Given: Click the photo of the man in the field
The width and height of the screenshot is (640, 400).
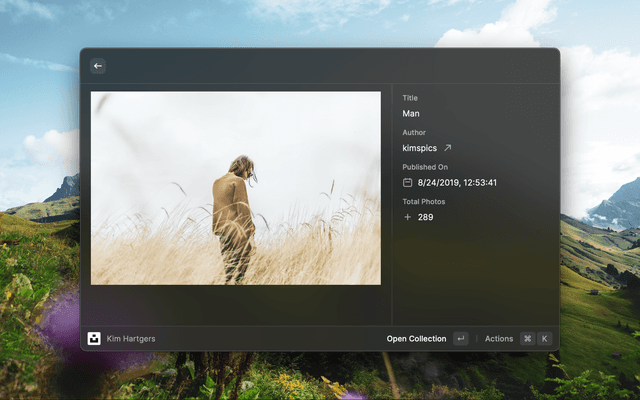Looking at the screenshot, I should [236, 188].
